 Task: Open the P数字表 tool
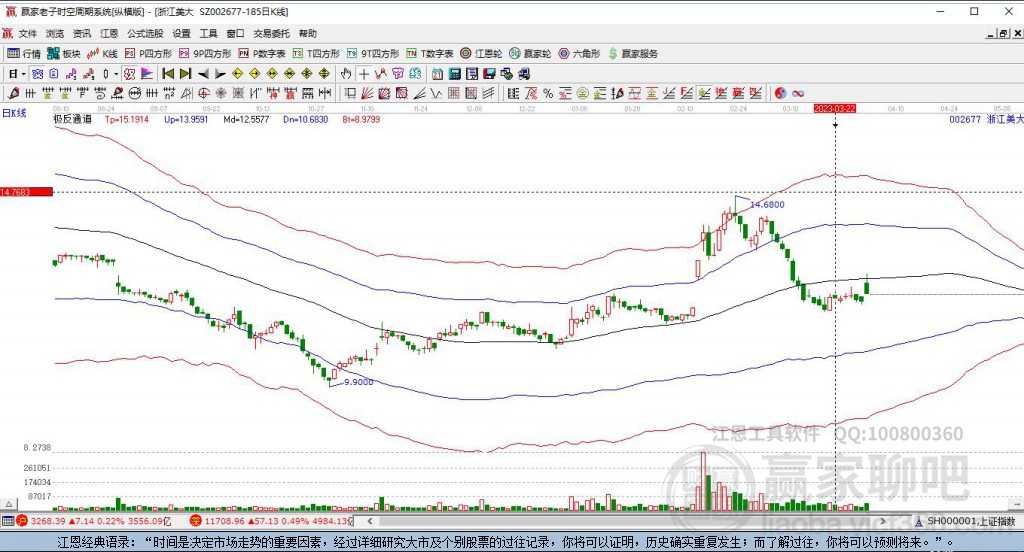262,54
